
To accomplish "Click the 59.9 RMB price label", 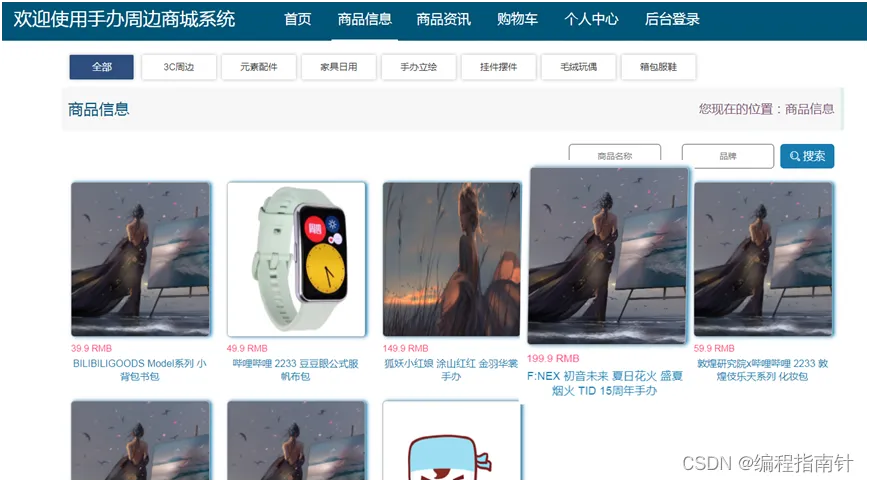I will point(714,348).
